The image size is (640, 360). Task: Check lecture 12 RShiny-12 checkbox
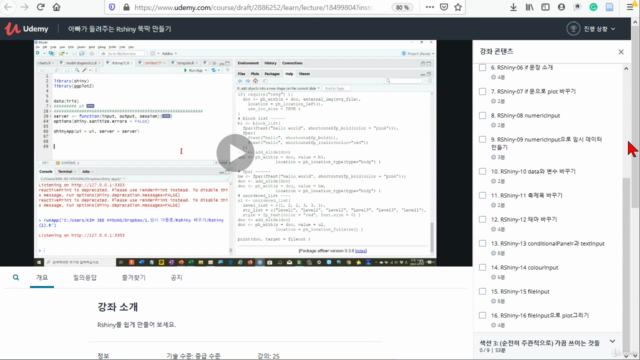[482, 220]
